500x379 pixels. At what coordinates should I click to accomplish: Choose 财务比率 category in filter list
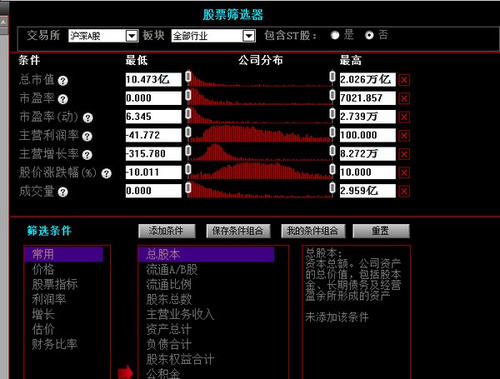click(54, 344)
